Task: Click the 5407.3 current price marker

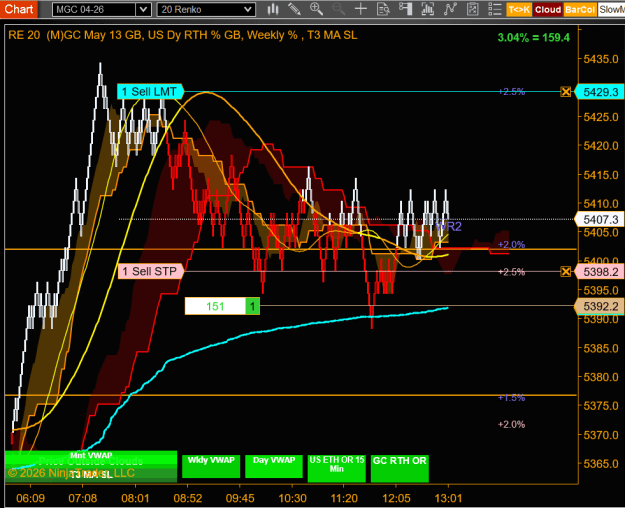Action: pos(599,219)
